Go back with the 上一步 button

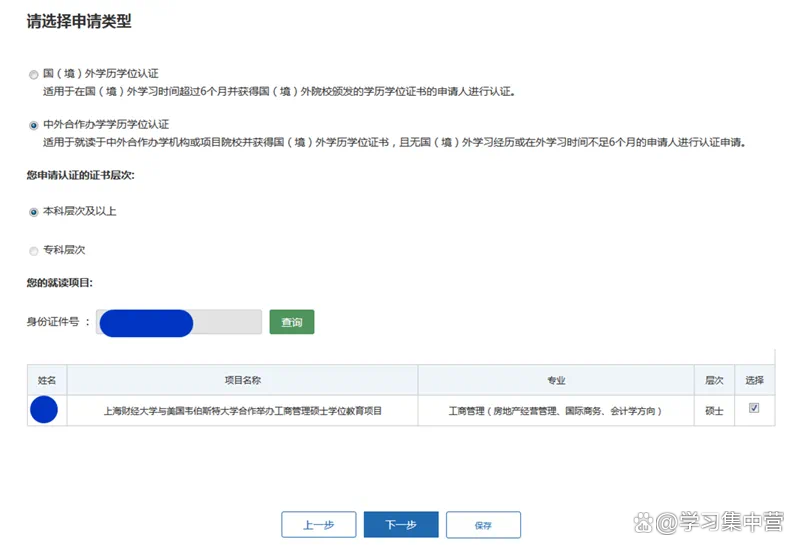(x=318, y=525)
